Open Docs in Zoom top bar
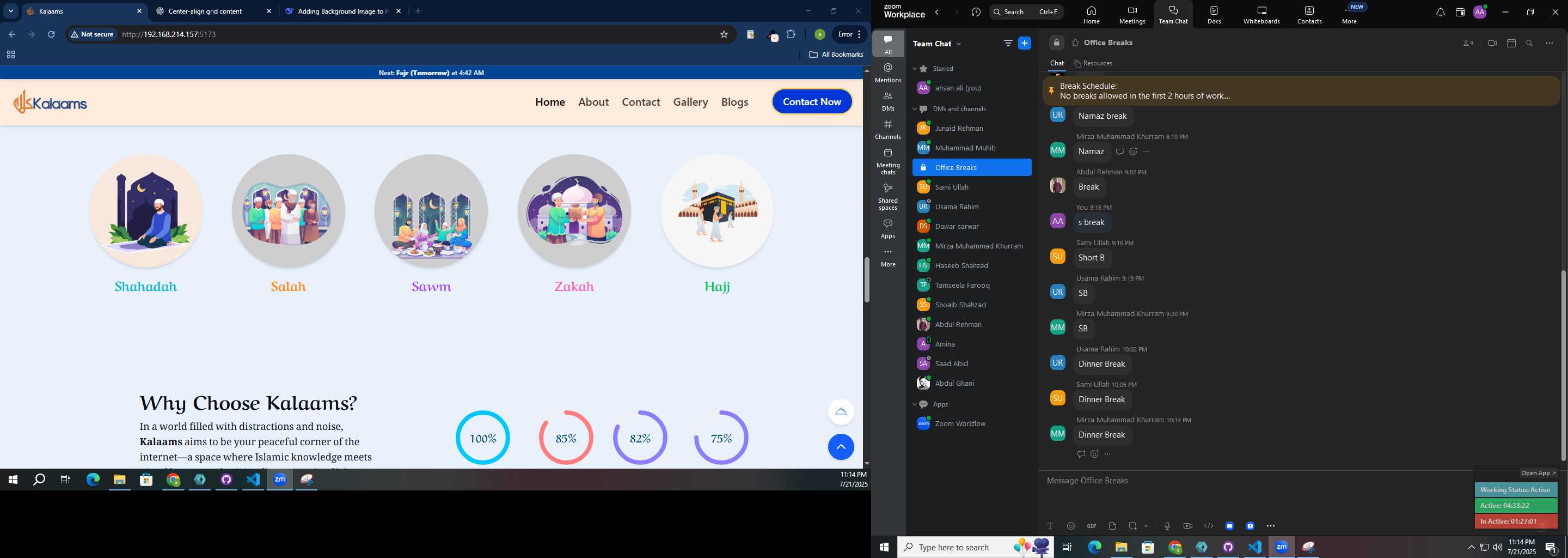Viewport: 1568px width, 558px height. pos(1214,15)
